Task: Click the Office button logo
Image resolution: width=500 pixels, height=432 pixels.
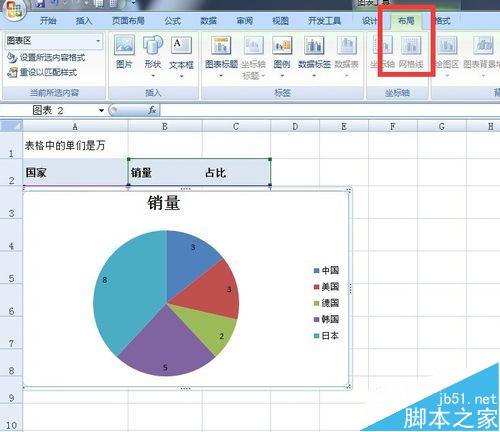Action: 13,9
